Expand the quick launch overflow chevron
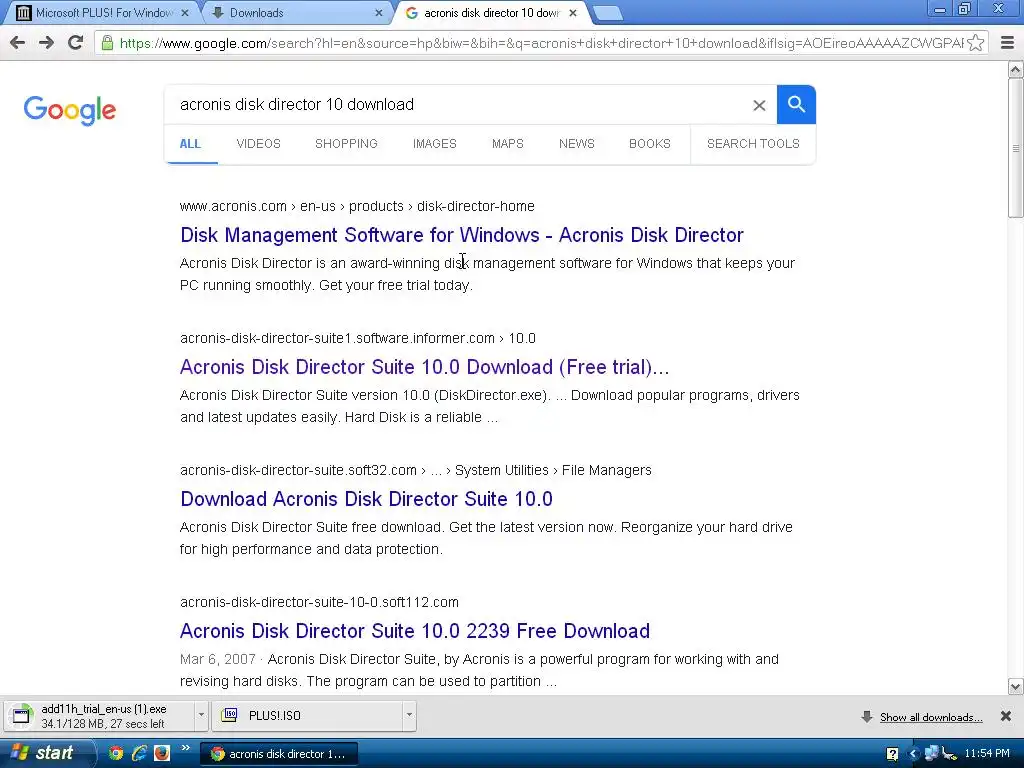Viewport: 1024px width, 768px height. pos(185,748)
